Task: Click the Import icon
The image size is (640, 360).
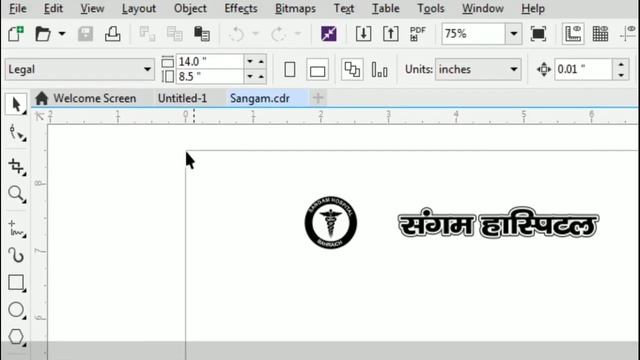Action: [x=363, y=34]
